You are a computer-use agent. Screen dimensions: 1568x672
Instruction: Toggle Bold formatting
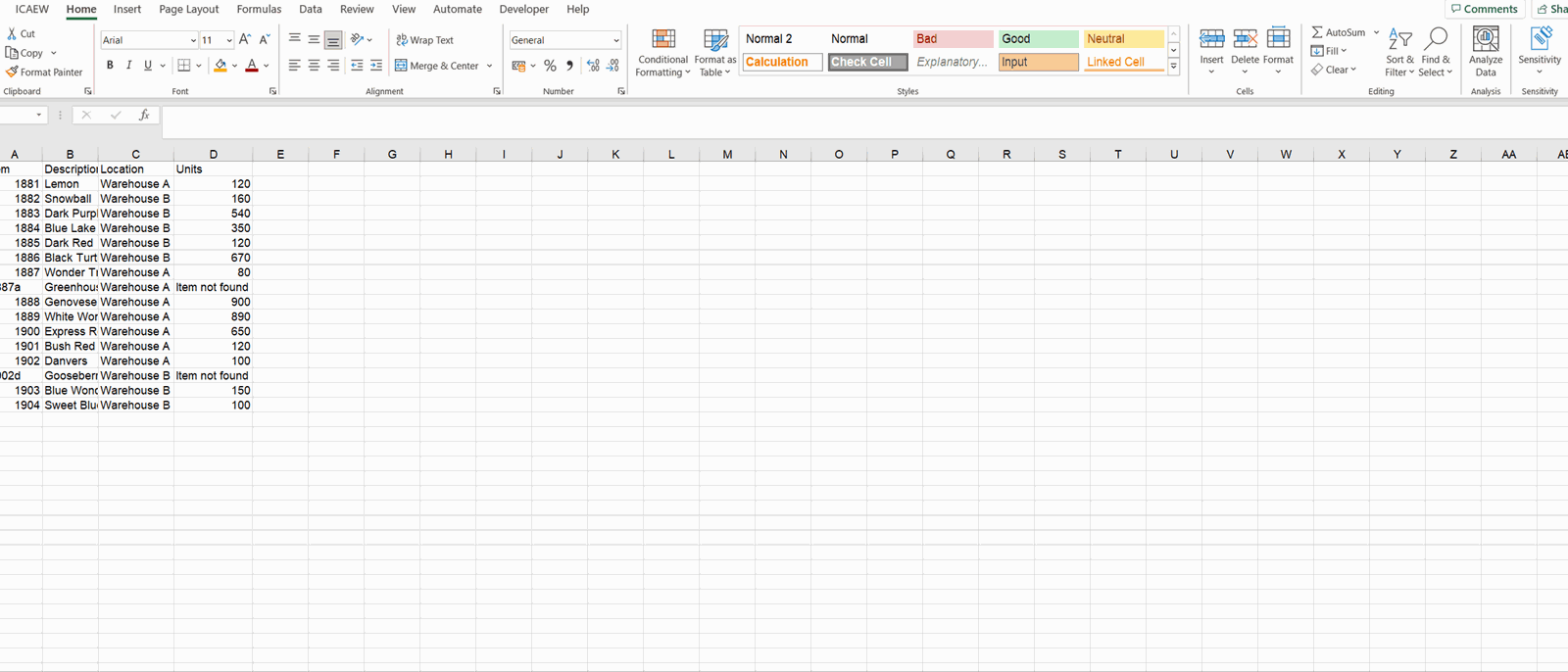pyautogui.click(x=110, y=66)
